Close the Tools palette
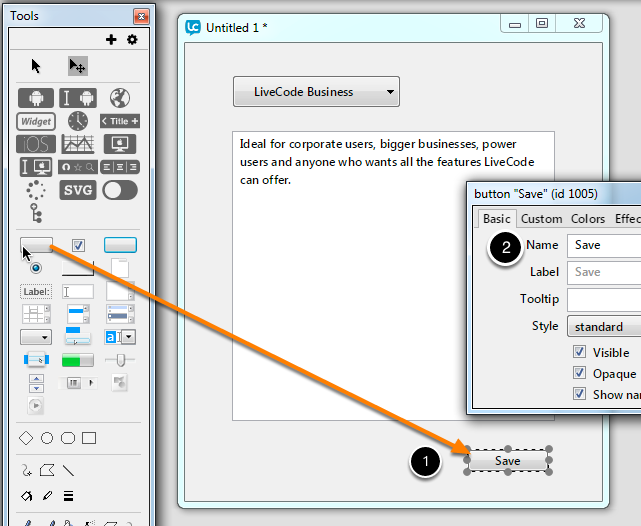641x526 pixels. [x=141, y=16]
